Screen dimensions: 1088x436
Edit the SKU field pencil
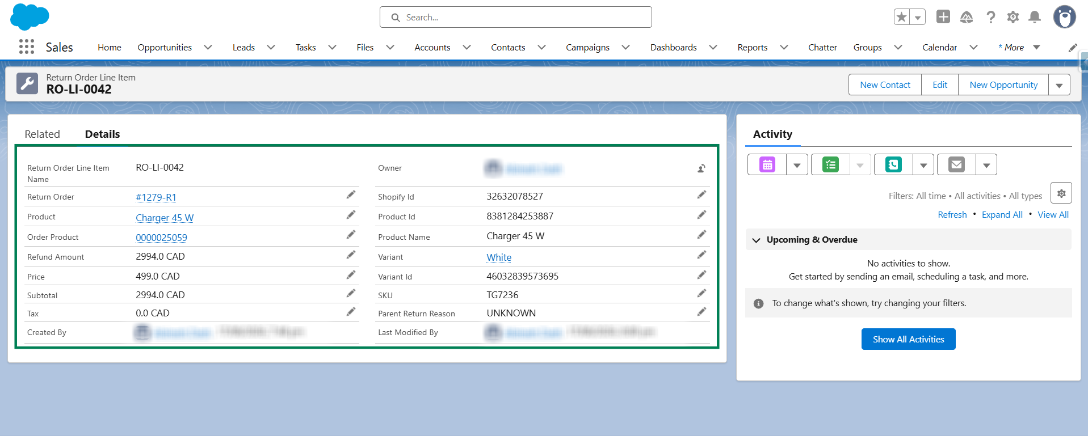[702, 292]
